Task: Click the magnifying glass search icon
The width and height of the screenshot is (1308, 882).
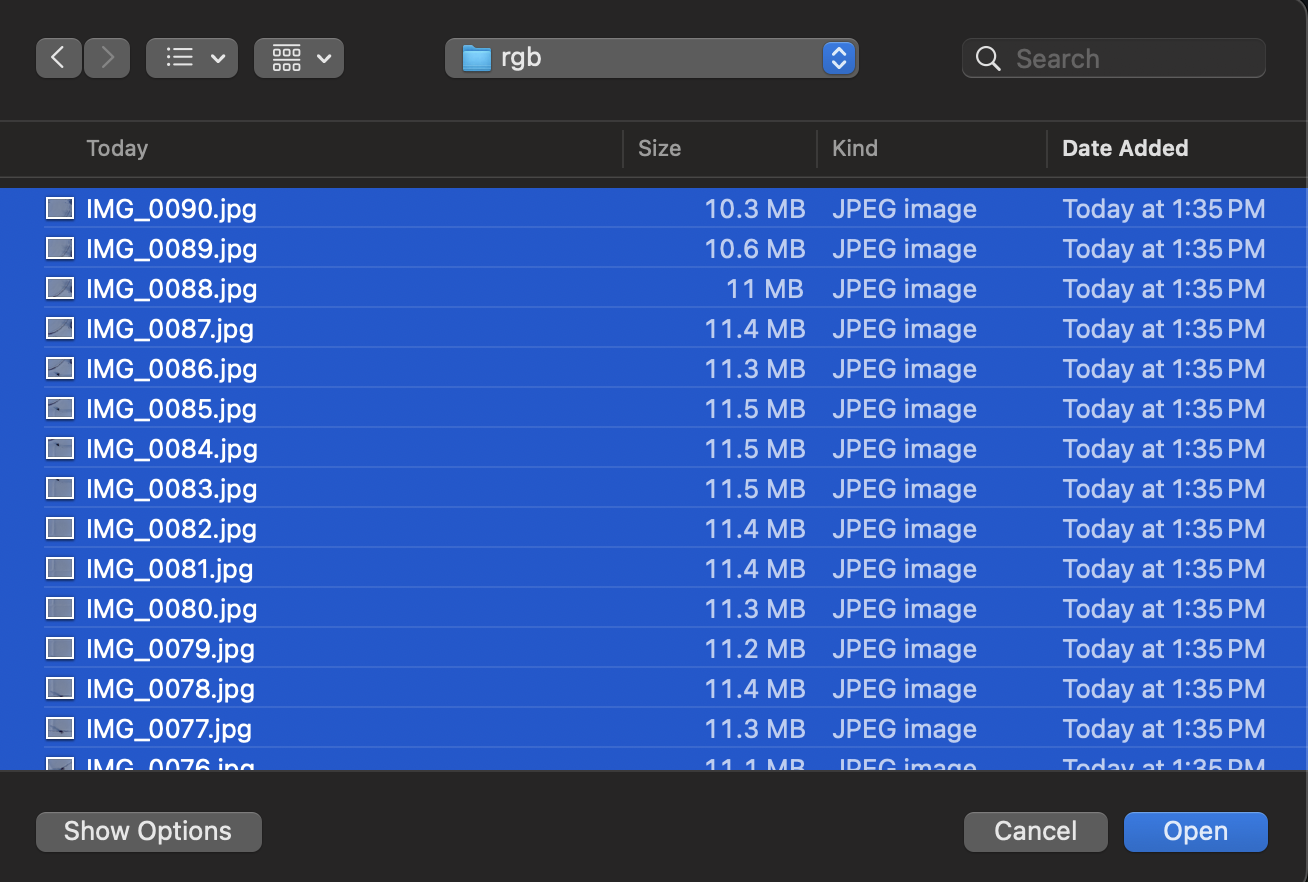Action: 988,59
